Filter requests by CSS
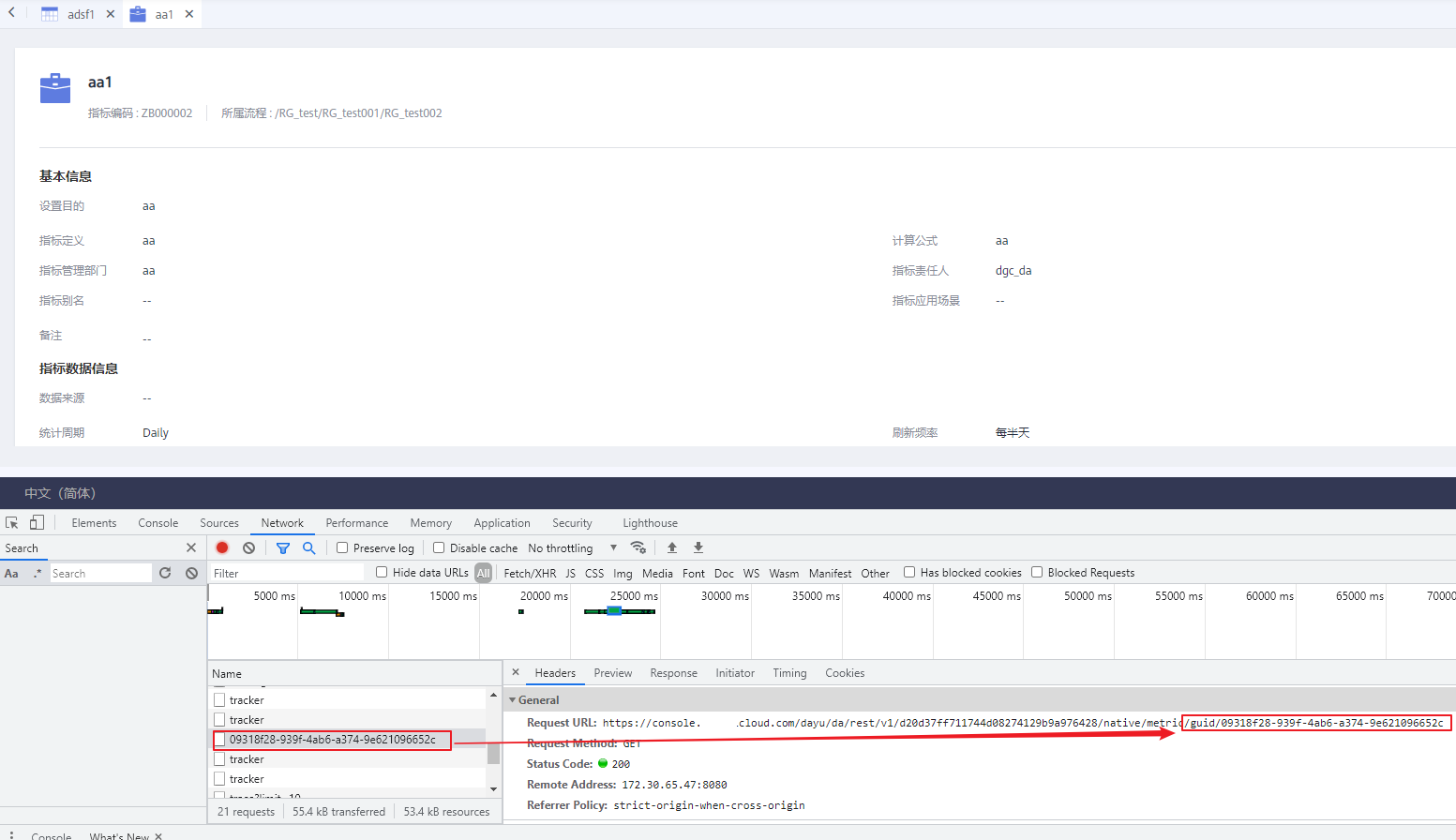This screenshot has height=840, width=1456. pos(594,573)
